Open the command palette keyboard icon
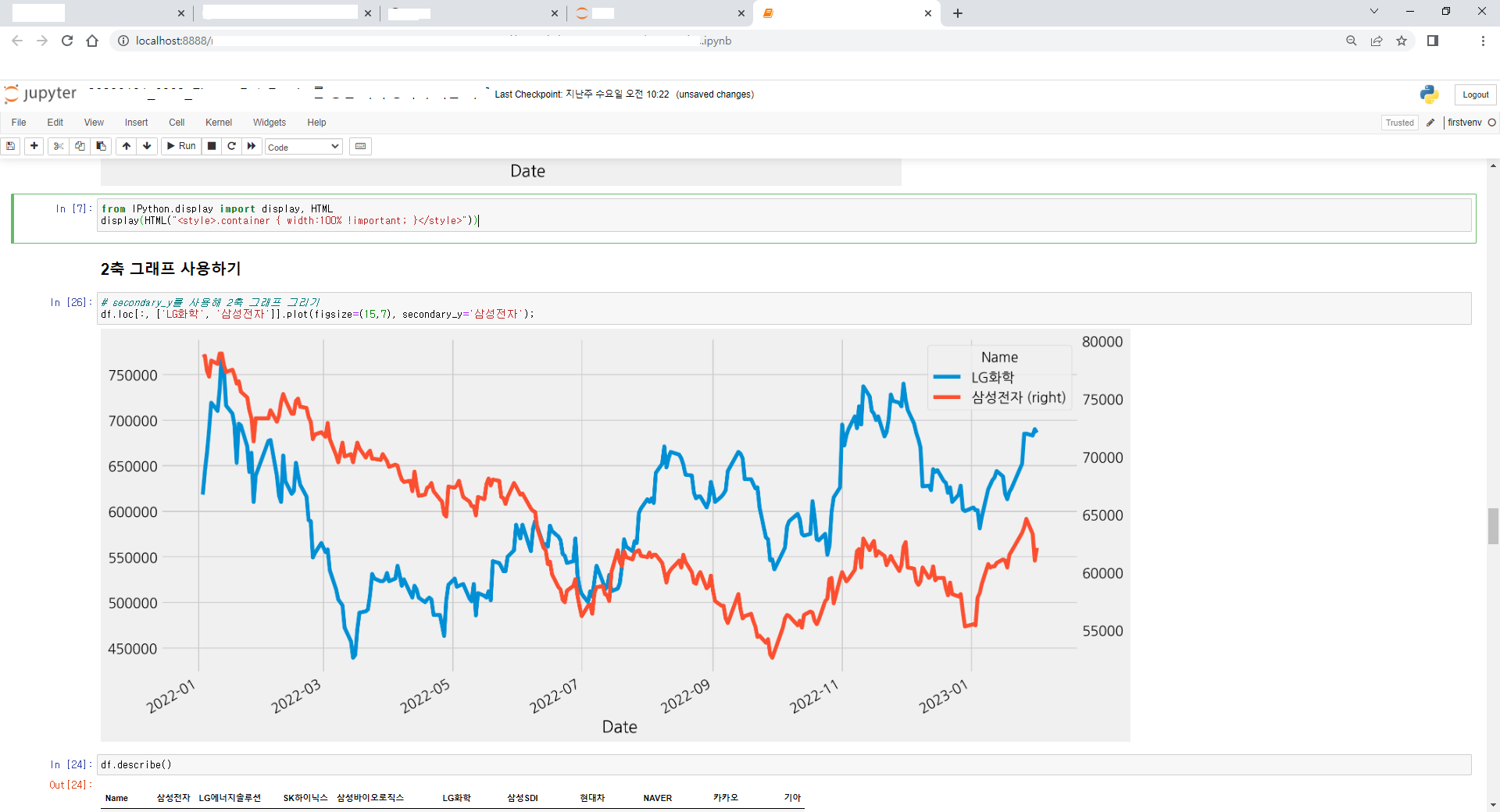Viewport: 1500px width, 812px height. coord(360,146)
